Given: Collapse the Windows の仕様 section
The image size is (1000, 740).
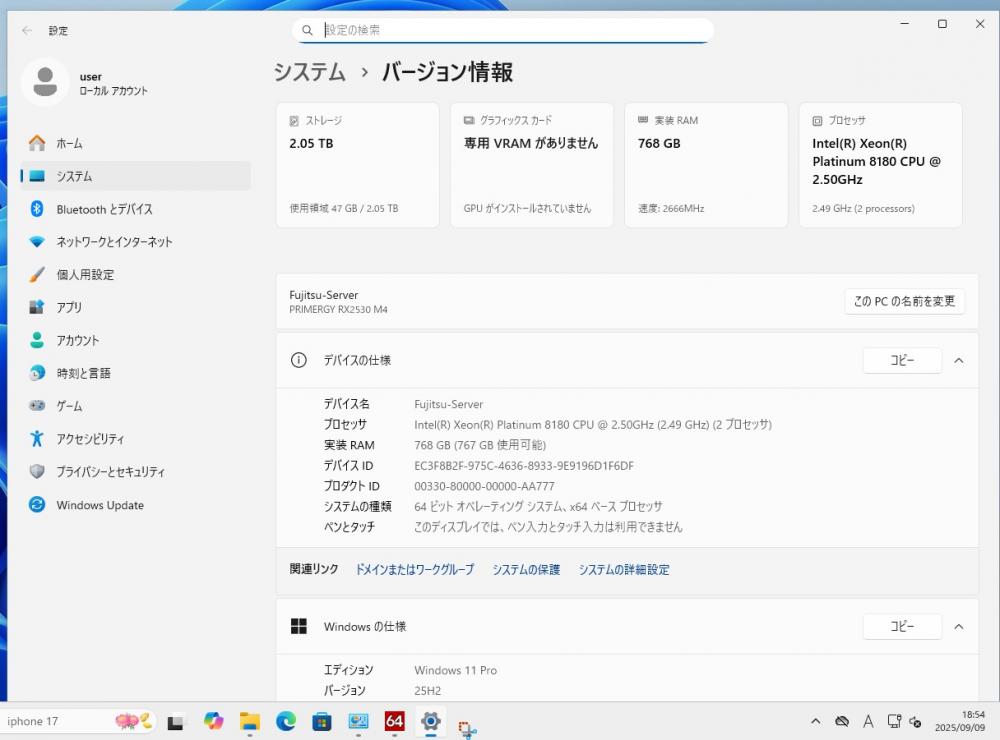Looking at the screenshot, I should click(x=959, y=626).
